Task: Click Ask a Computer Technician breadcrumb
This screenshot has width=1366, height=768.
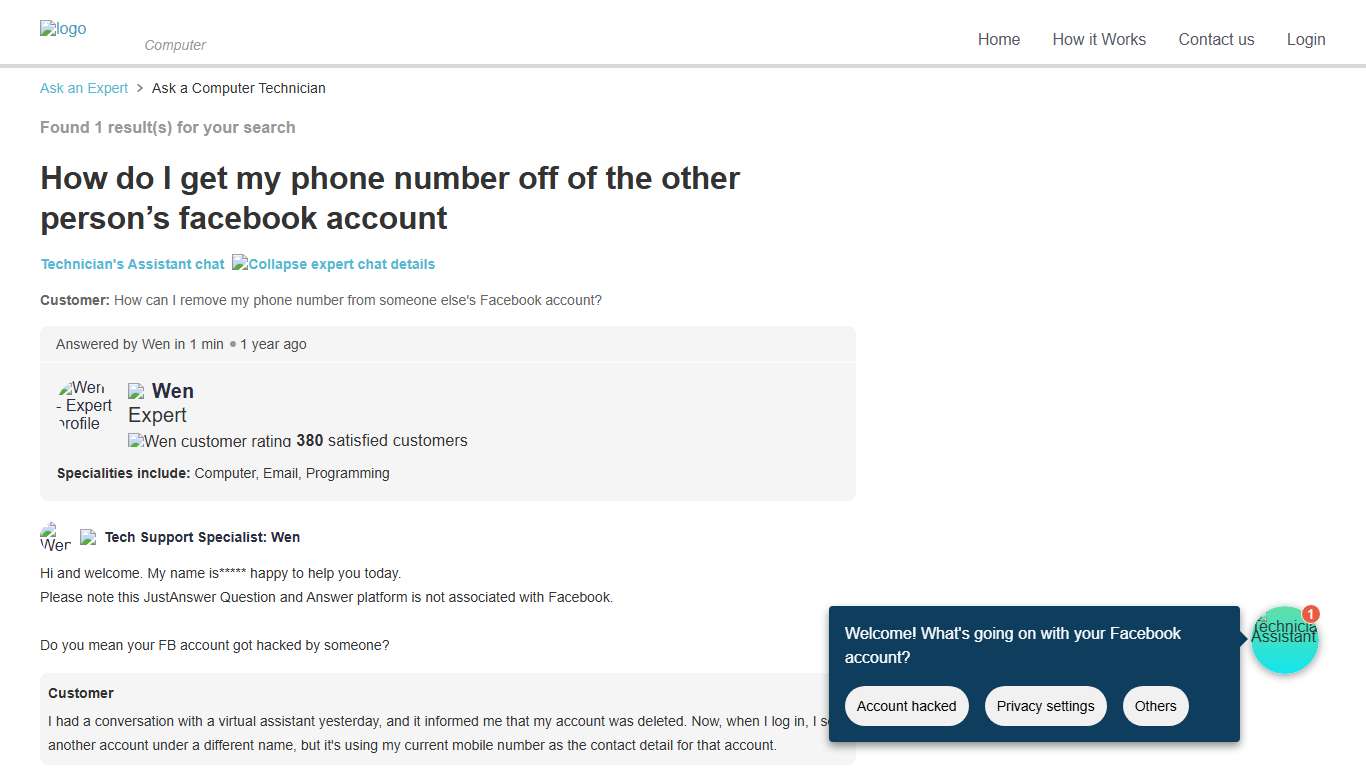Action: tap(238, 88)
